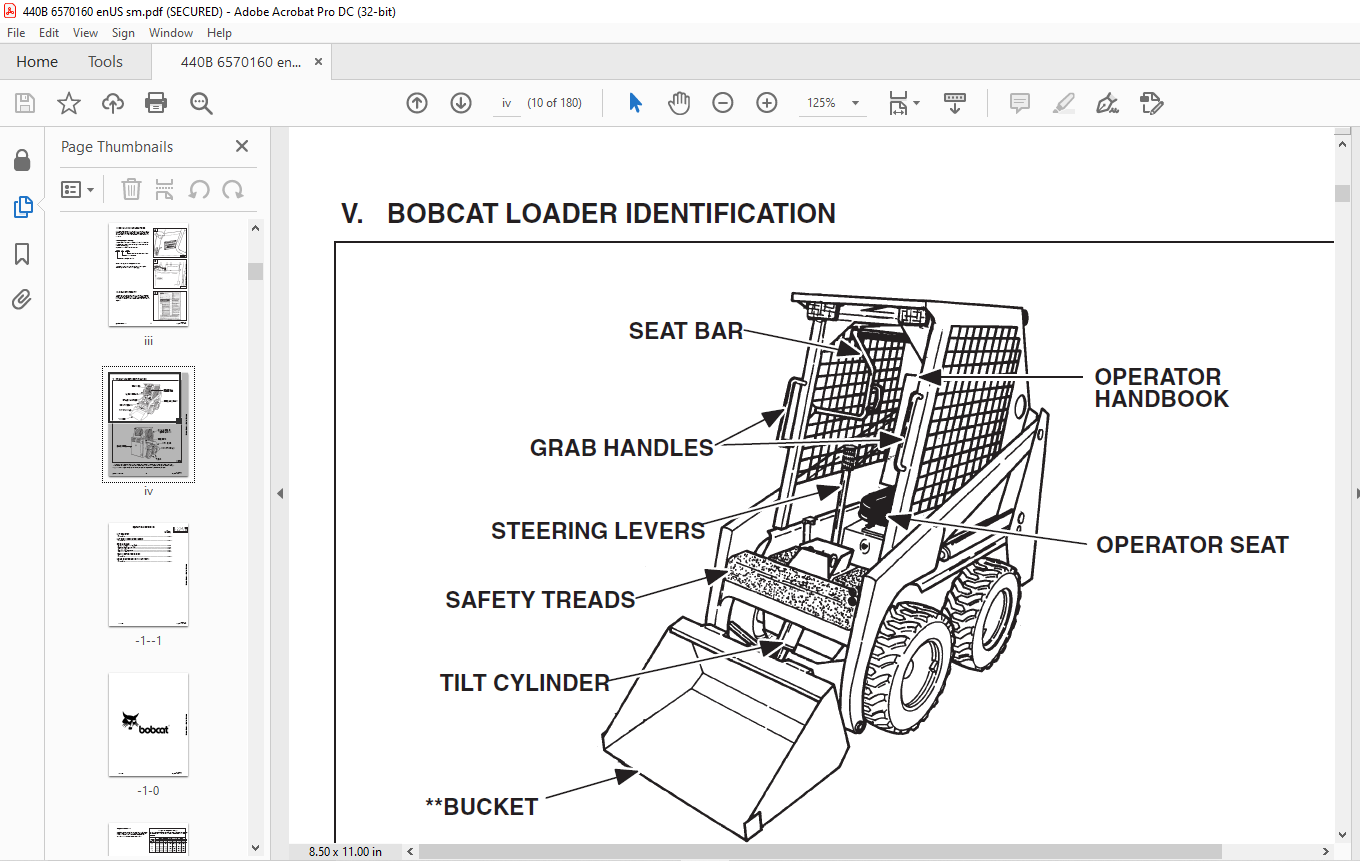Screen dimensions: 1360x861
Task: Add a comment with the sticky note icon
Action: tap(1020, 103)
